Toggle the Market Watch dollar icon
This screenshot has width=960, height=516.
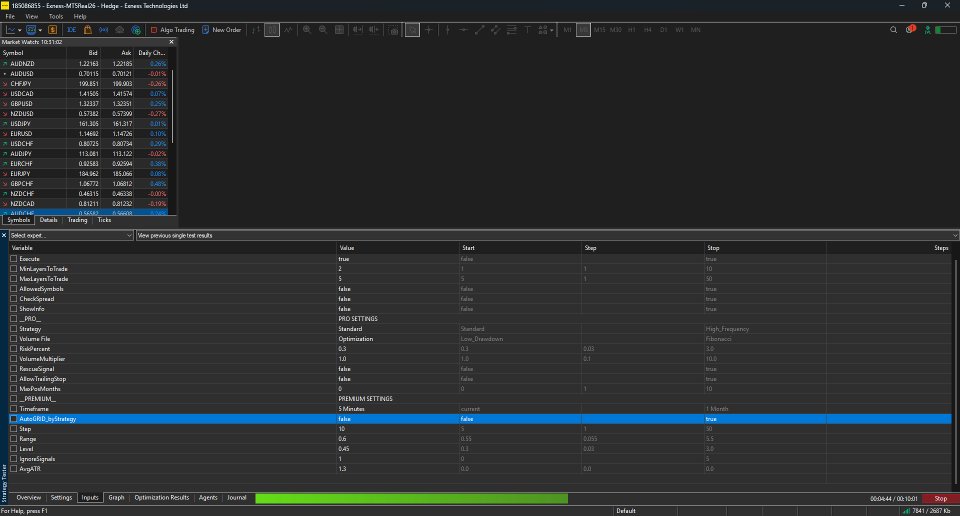53,29
